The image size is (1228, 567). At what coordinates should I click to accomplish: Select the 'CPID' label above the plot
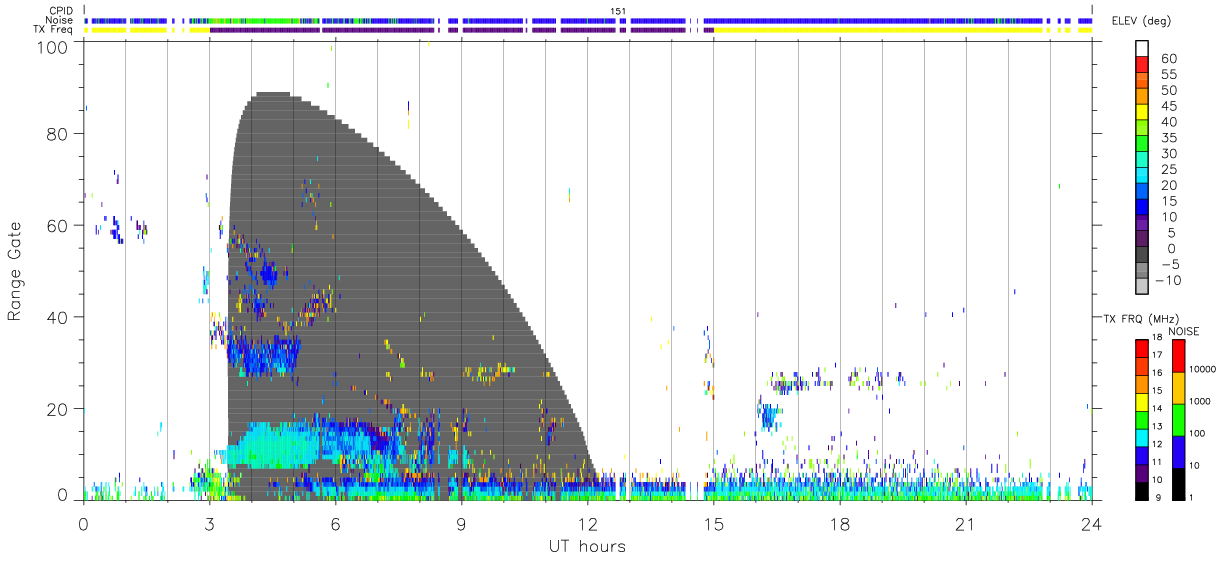(60, 10)
